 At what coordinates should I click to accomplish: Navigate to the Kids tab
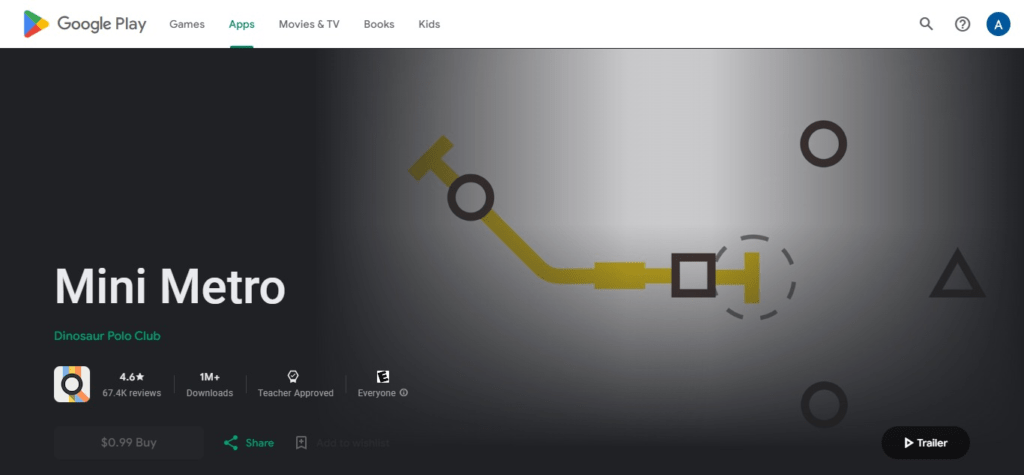tap(428, 24)
